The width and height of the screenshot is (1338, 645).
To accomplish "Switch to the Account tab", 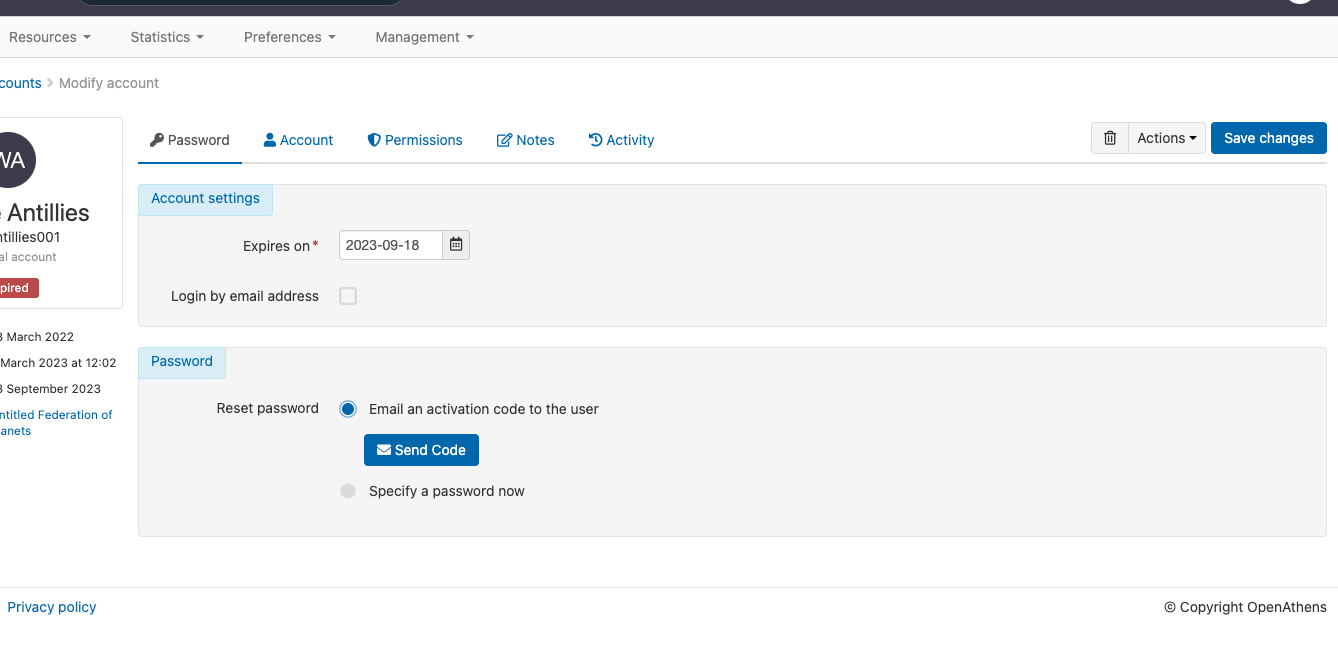I will pyautogui.click(x=298, y=140).
